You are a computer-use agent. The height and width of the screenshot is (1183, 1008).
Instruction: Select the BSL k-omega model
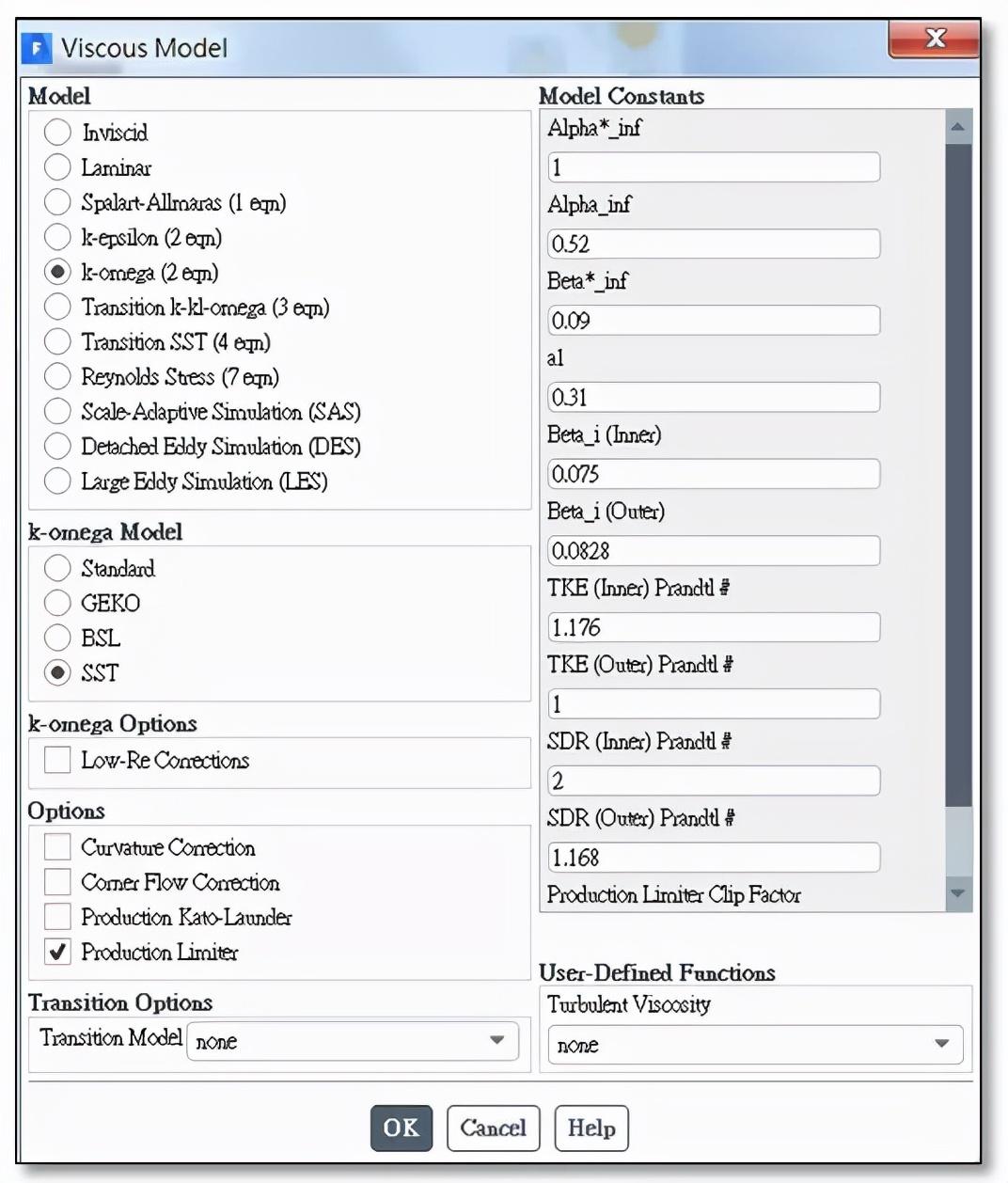[57, 638]
